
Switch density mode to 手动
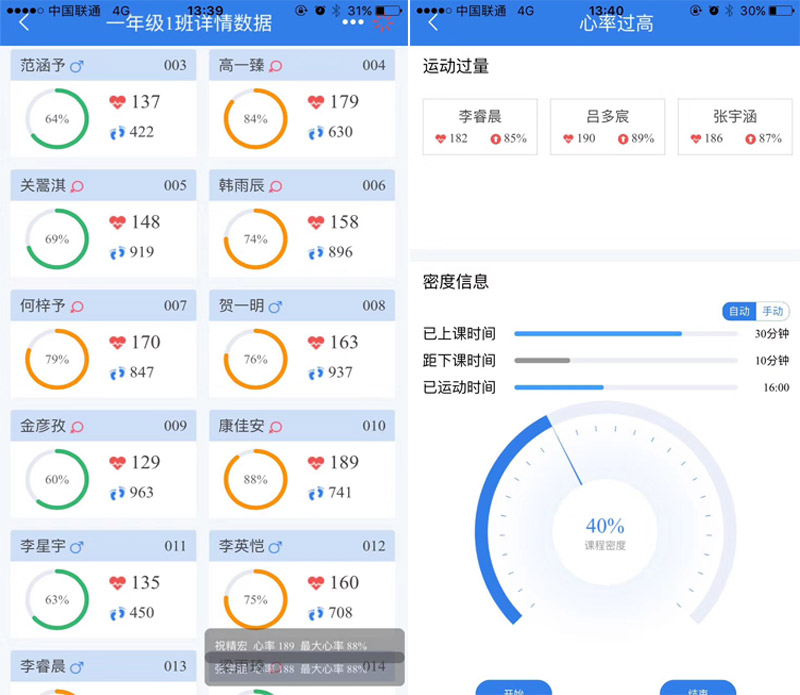(x=772, y=311)
